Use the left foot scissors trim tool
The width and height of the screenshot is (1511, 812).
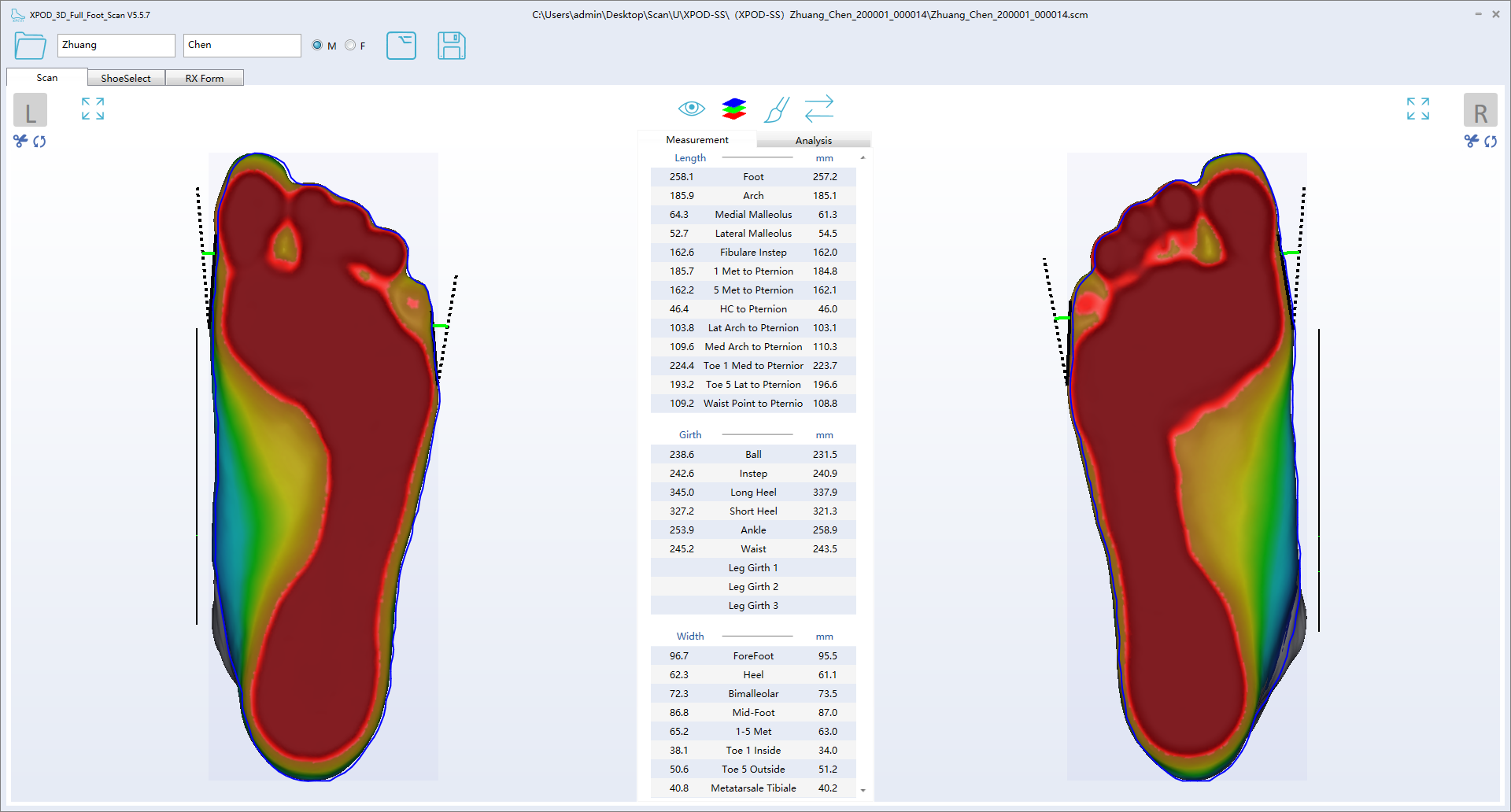pyautogui.click(x=20, y=141)
